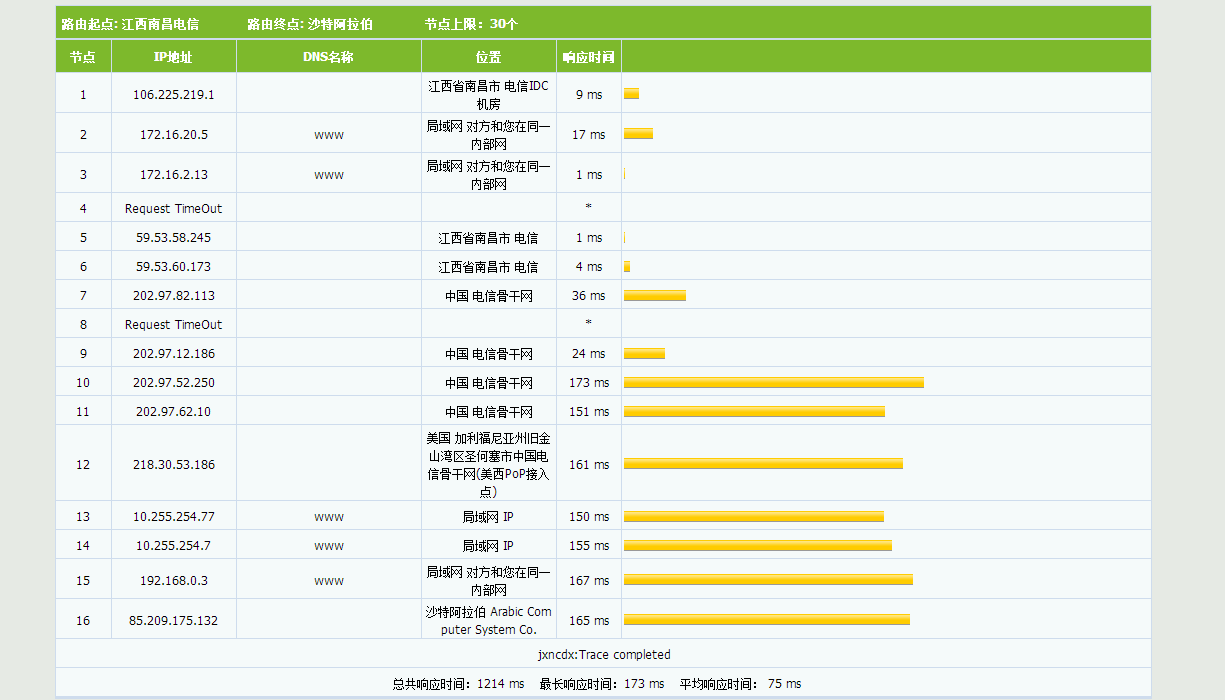The image size is (1225, 700).
Task: Click the 17 ms response time value
Action: (x=588, y=135)
